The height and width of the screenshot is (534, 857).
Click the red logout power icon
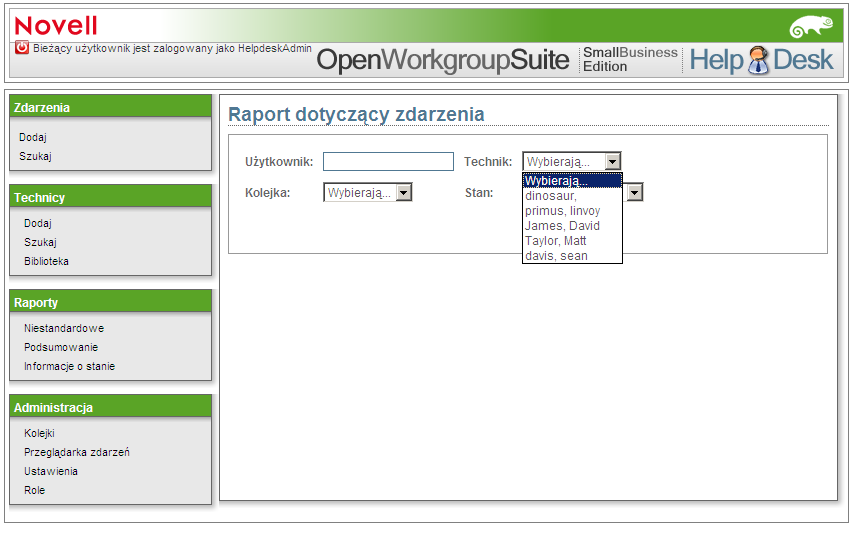21,48
